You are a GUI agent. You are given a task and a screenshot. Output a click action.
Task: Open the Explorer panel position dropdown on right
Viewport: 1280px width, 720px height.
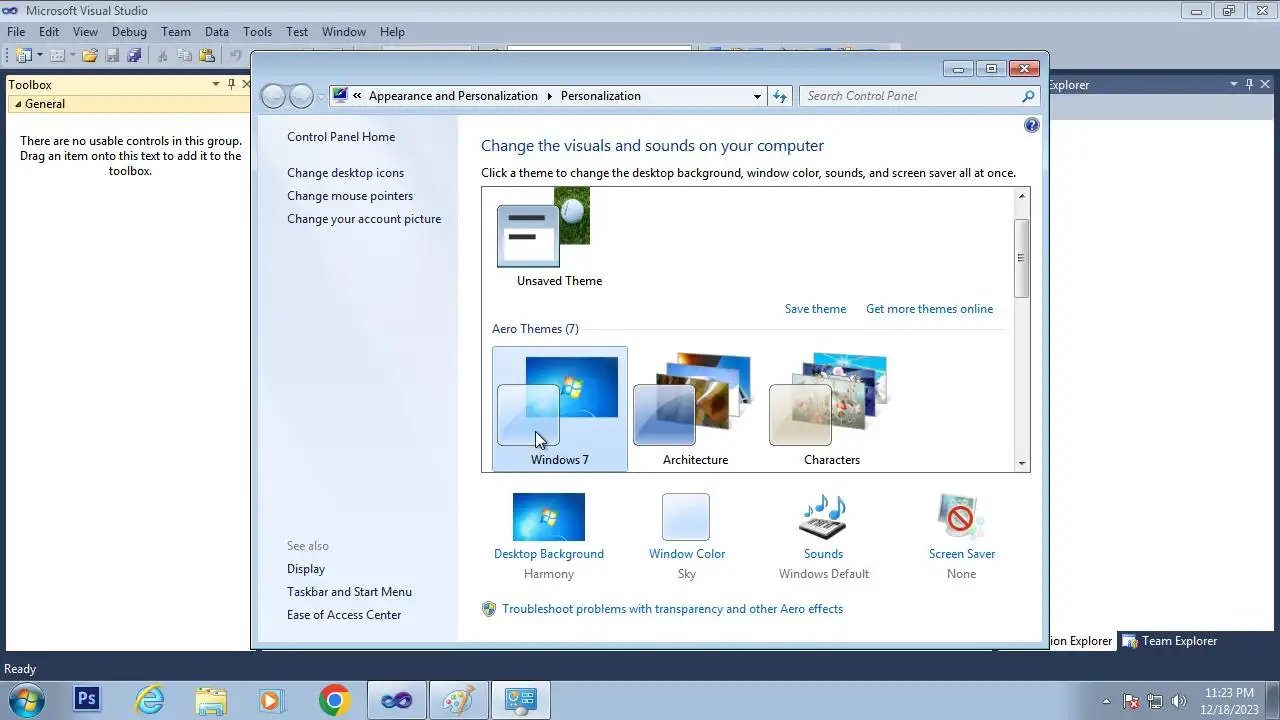tap(1234, 85)
